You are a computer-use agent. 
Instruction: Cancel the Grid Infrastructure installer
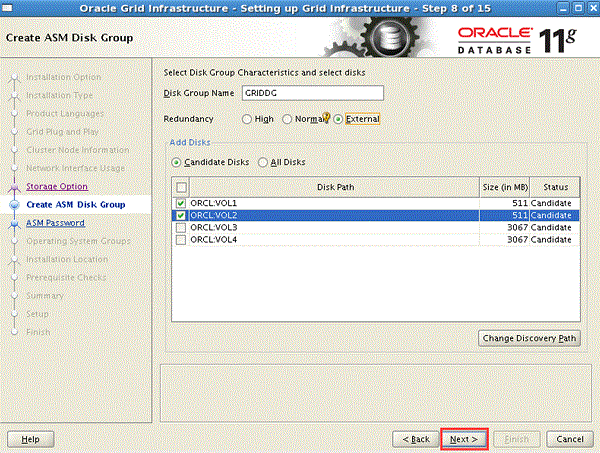[570, 439]
